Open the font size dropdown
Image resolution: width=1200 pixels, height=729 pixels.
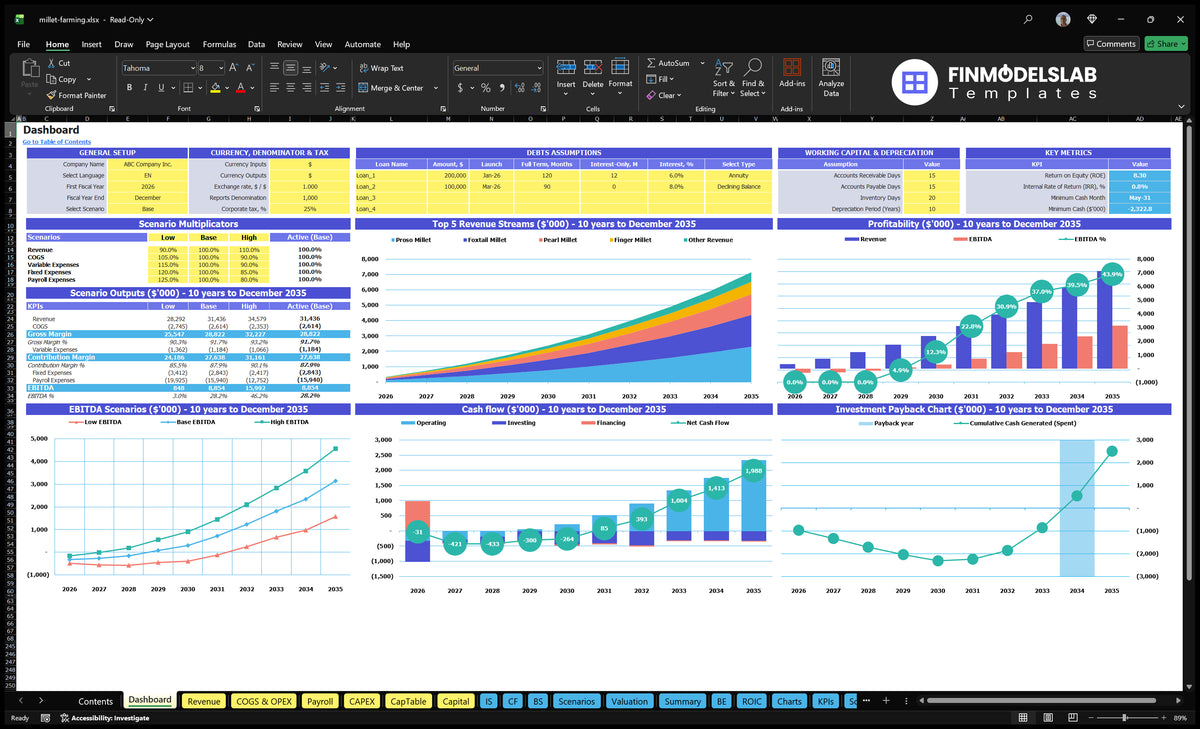pos(220,68)
